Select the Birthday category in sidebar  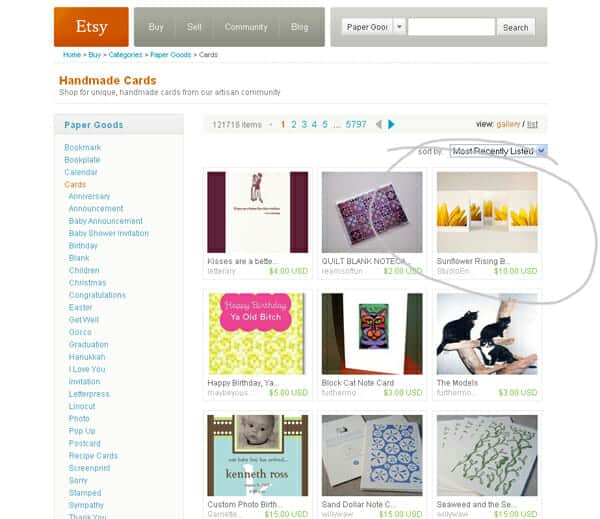tap(83, 246)
